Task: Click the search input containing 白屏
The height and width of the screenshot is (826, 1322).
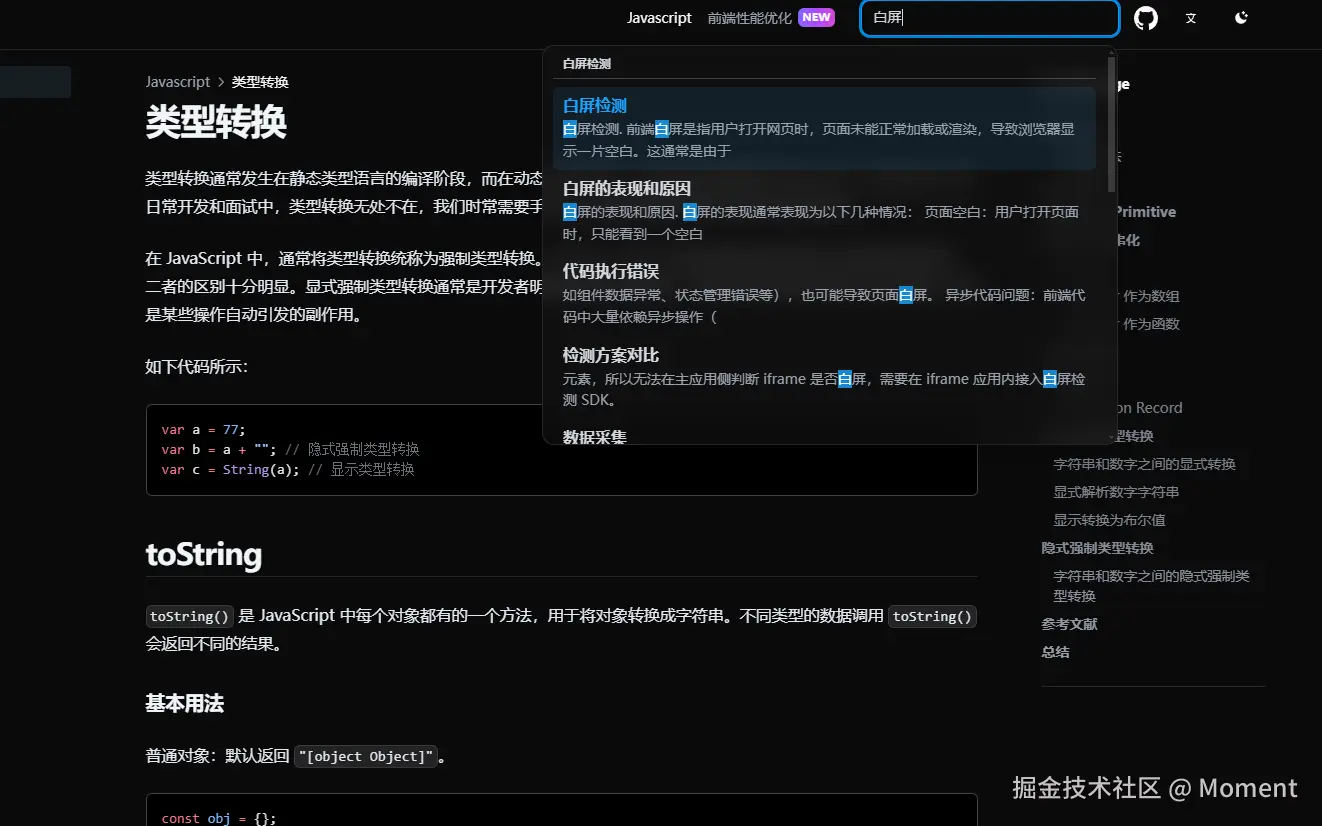Action: point(988,18)
